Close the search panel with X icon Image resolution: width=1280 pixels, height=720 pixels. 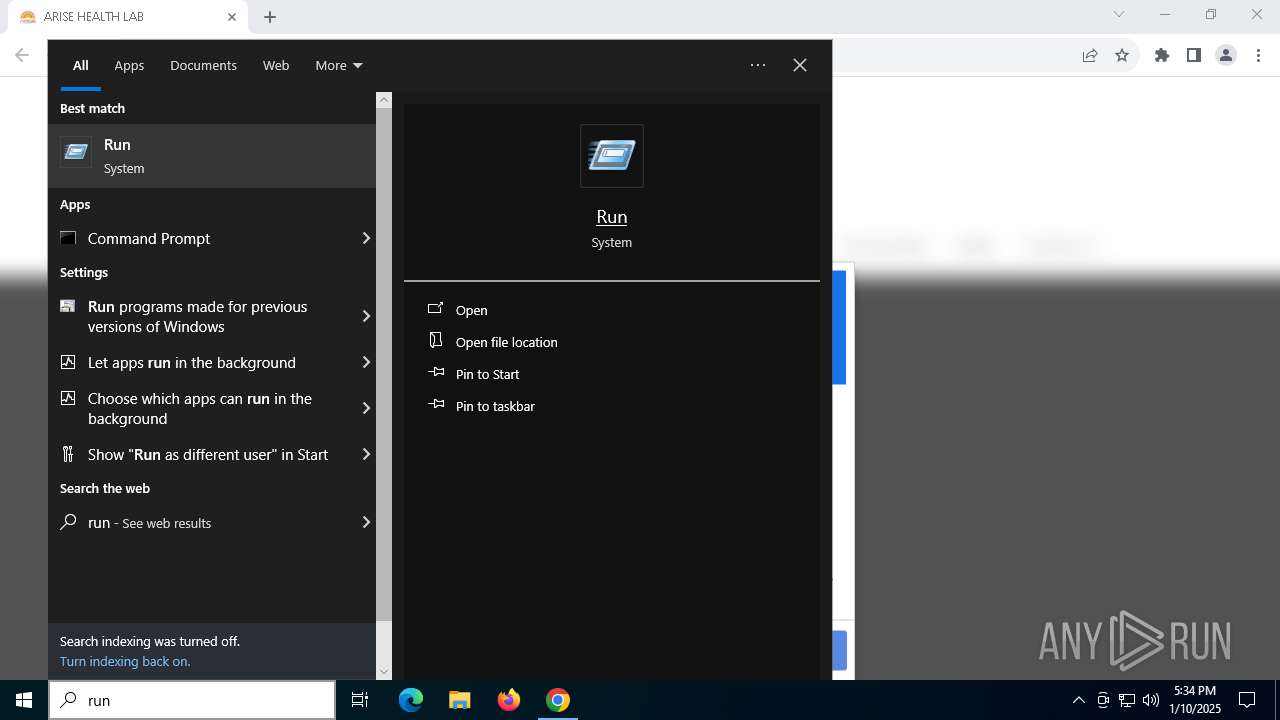pyautogui.click(x=800, y=65)
